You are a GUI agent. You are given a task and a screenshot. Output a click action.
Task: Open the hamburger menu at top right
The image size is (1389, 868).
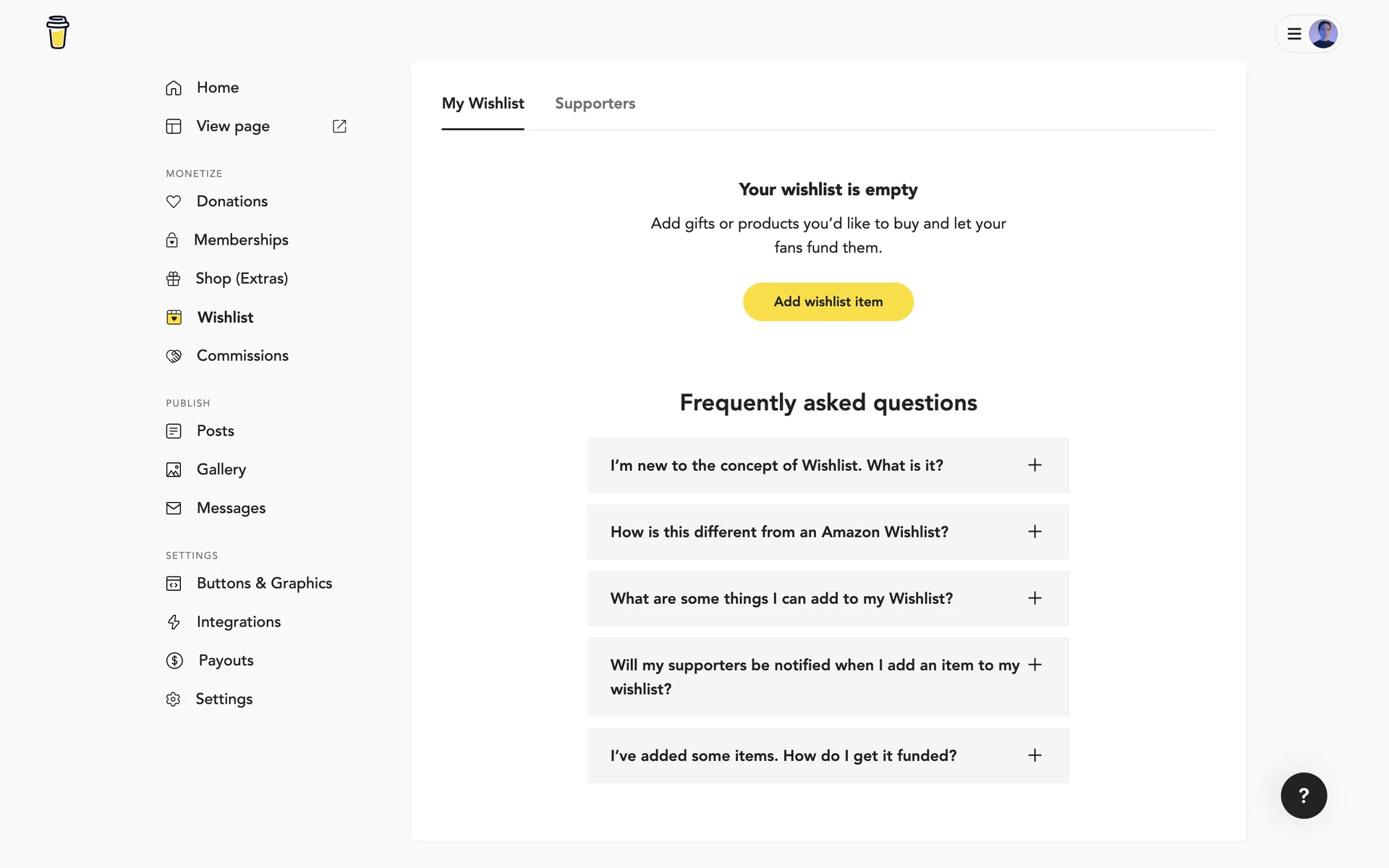[x=1294, y=34]
